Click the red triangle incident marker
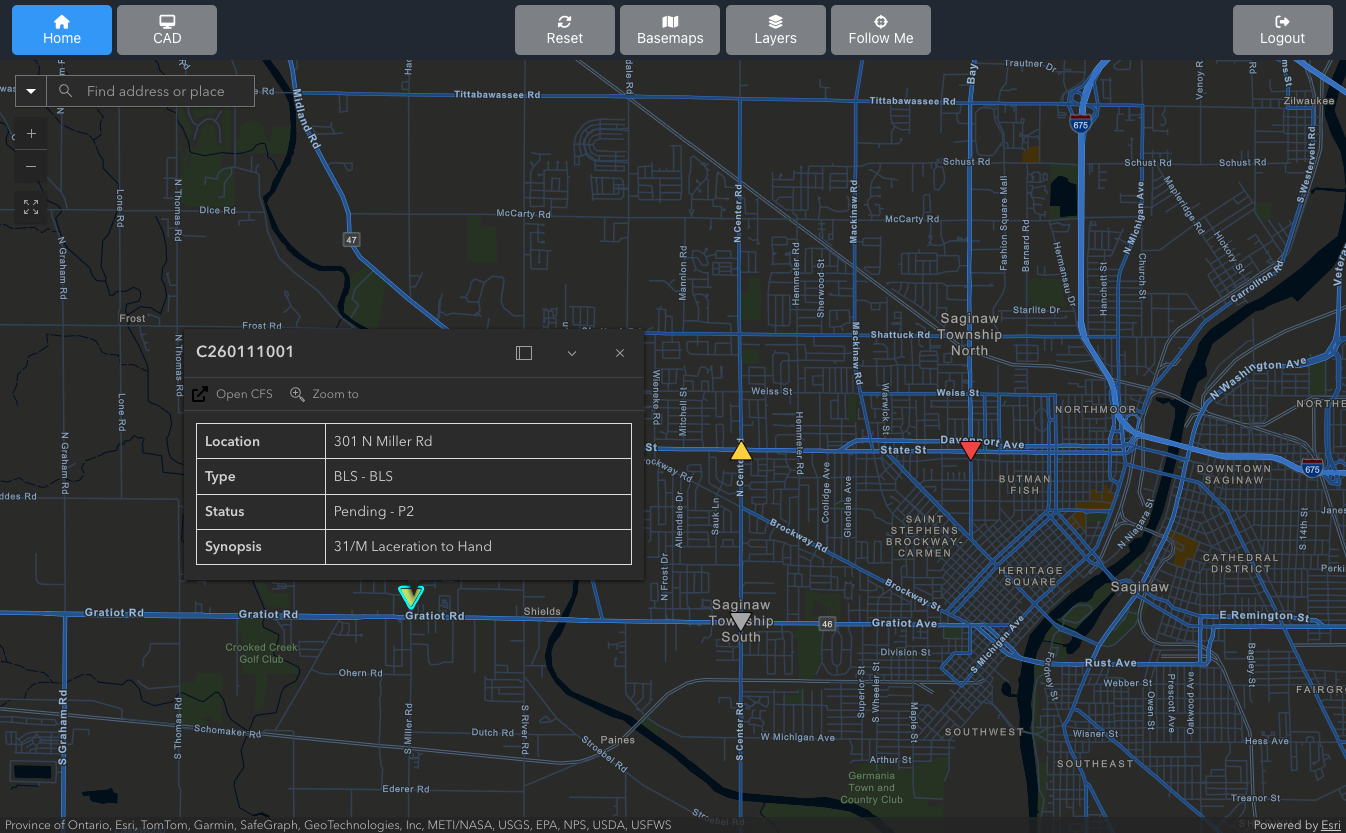1346x833 pixels. 970,451
